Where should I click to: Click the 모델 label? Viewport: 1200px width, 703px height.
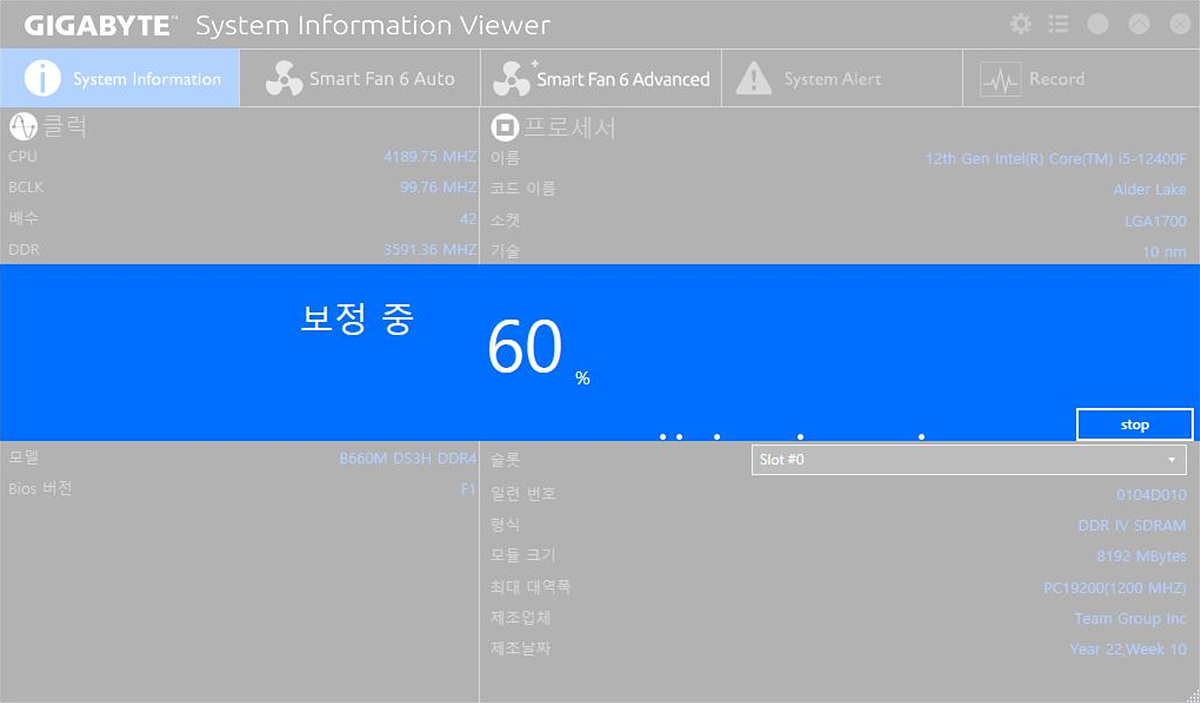(x=23, y=458)
